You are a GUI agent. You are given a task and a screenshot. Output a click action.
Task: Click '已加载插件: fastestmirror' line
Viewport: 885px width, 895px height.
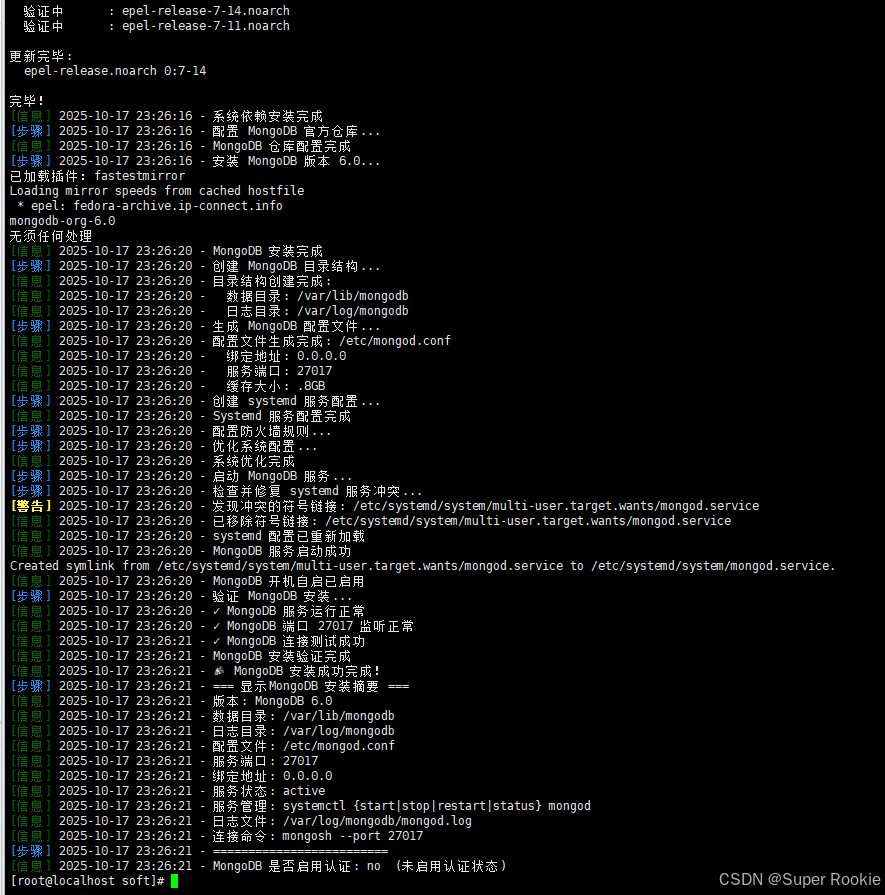coord(97,176)
